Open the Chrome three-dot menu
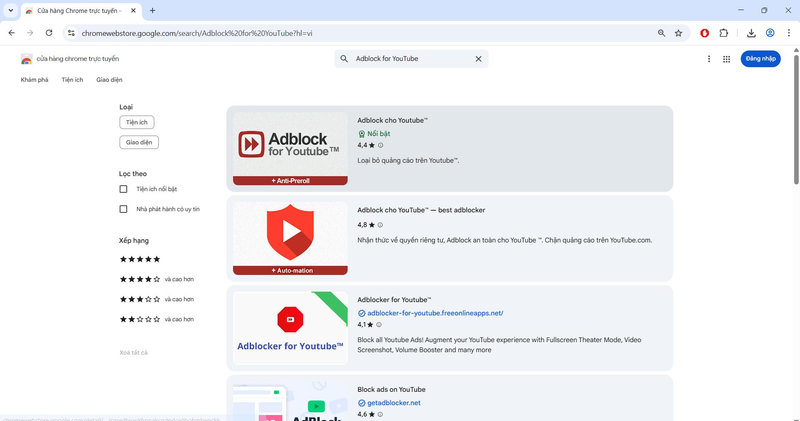Screen dimensions: 800x421 click(x=789, y=33)
